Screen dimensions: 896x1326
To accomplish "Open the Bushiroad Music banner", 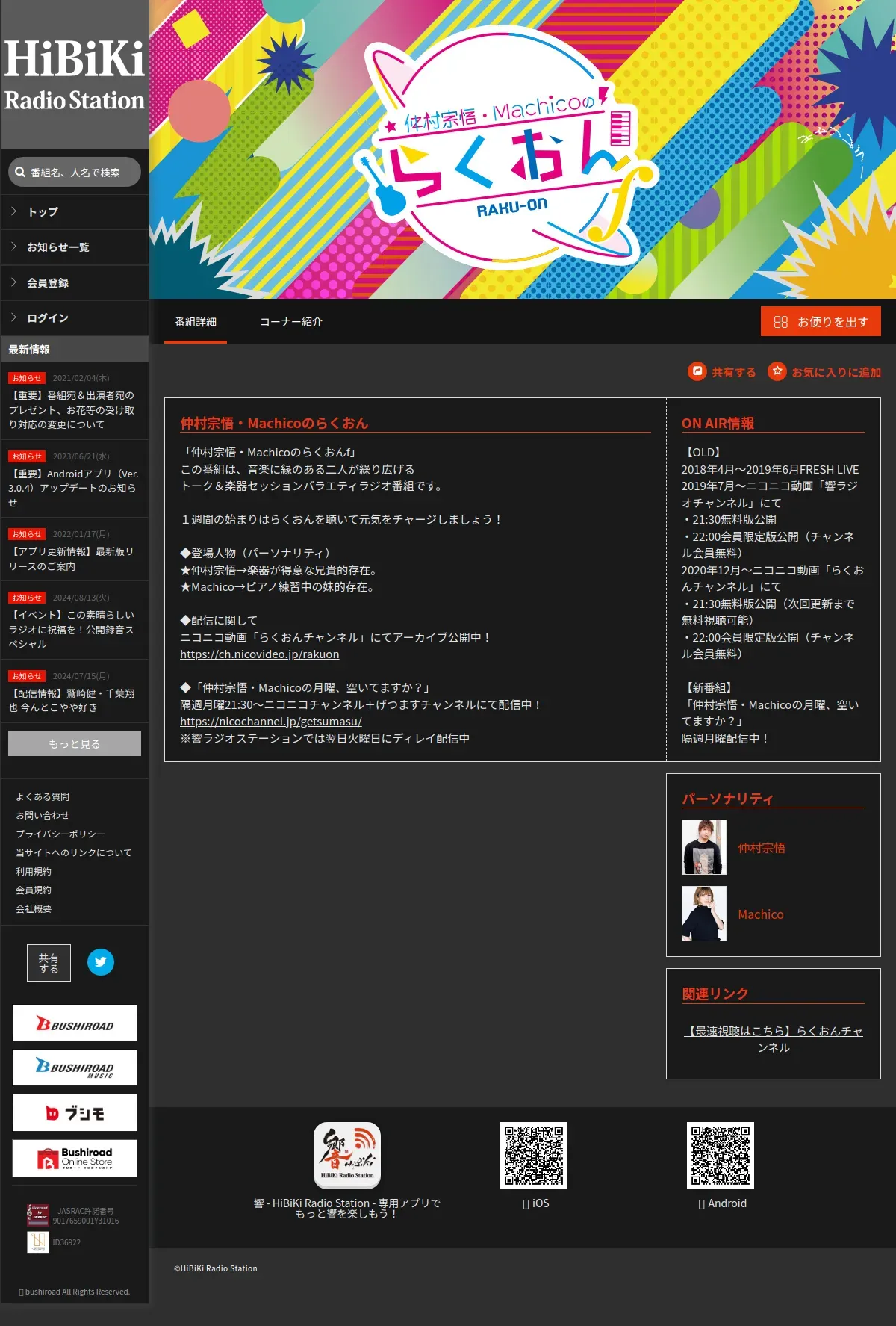I will 75,1068.
